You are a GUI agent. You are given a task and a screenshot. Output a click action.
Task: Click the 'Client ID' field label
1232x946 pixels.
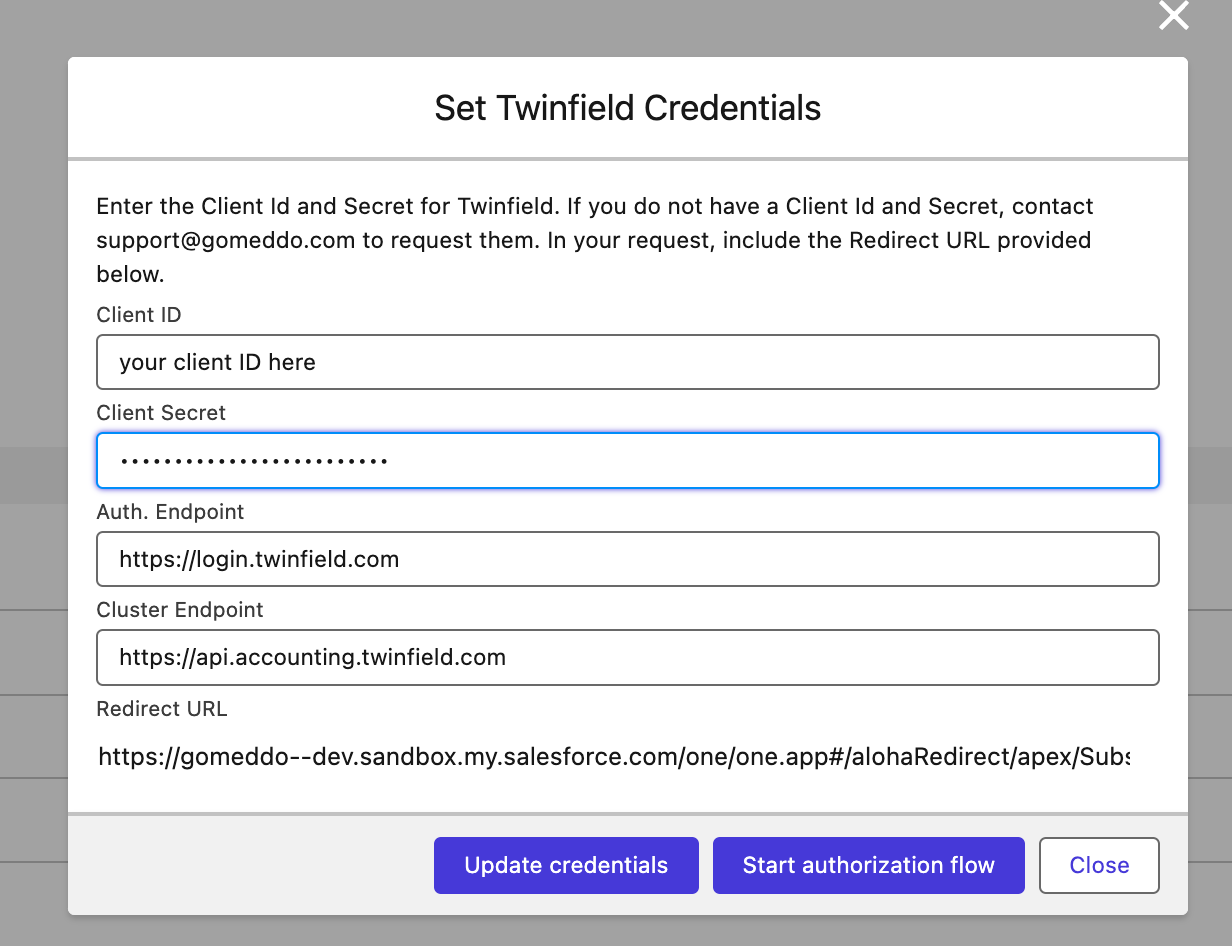139,315
